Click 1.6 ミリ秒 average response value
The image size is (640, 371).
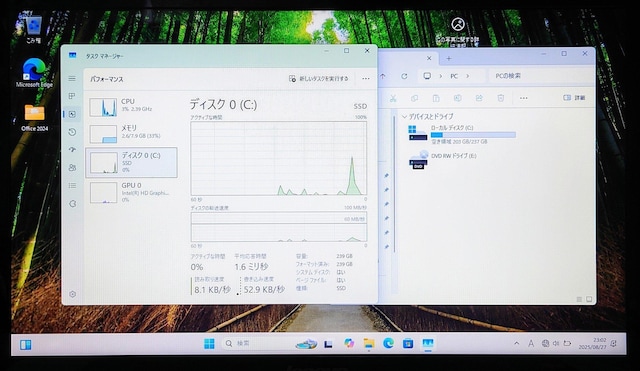pos(251,267)
